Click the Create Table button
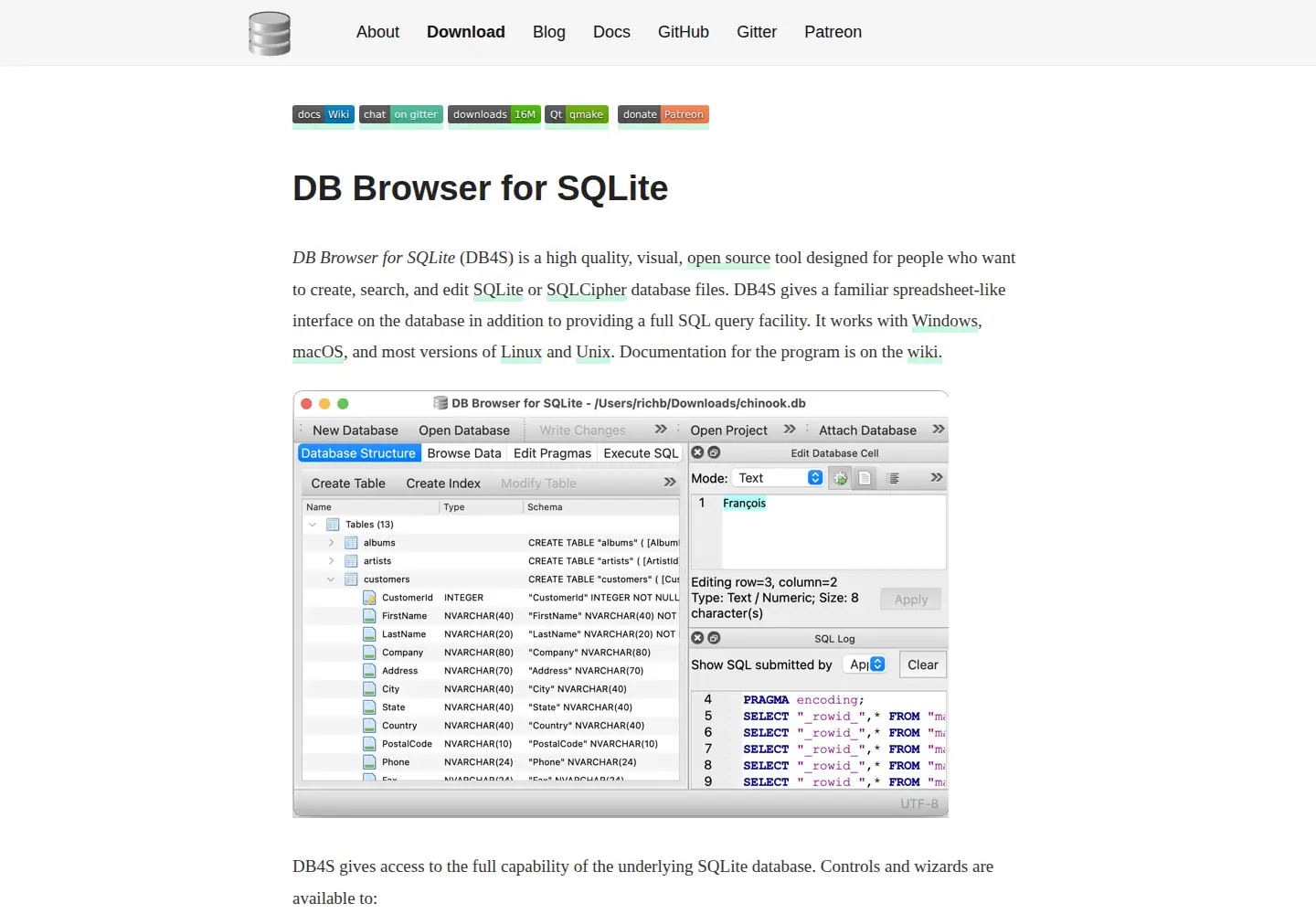 pos(348,484)
